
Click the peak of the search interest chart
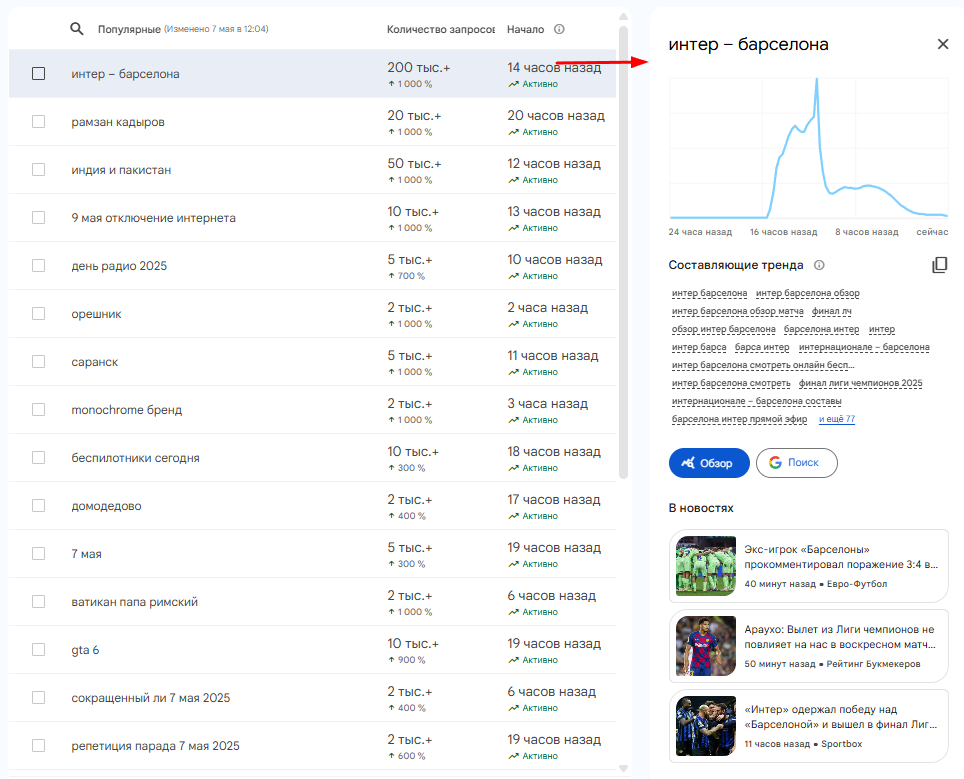pos(816,80)
